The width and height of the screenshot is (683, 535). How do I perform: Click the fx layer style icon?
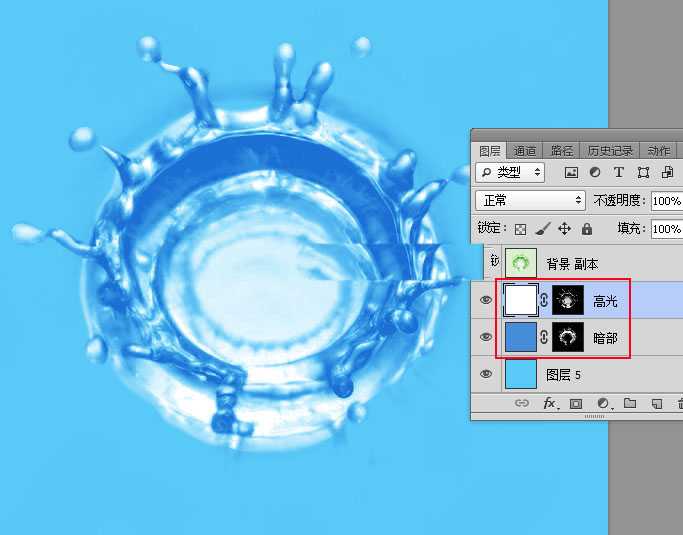[549, 404]
